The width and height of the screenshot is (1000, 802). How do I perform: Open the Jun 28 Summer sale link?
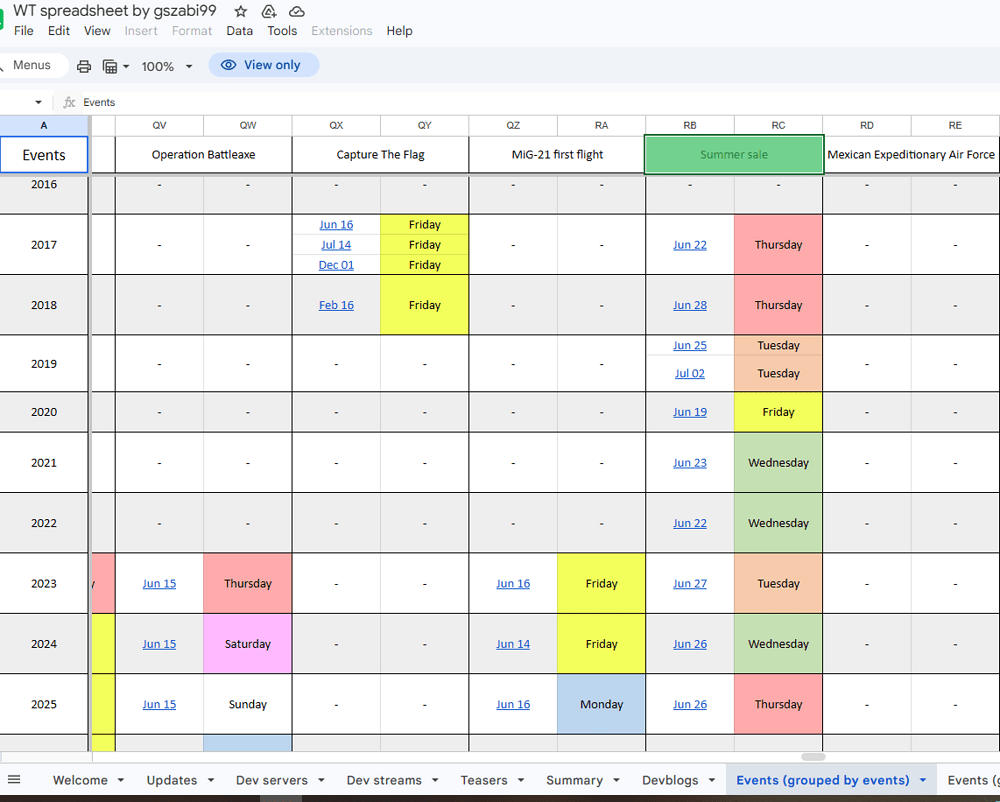[690, 305]
